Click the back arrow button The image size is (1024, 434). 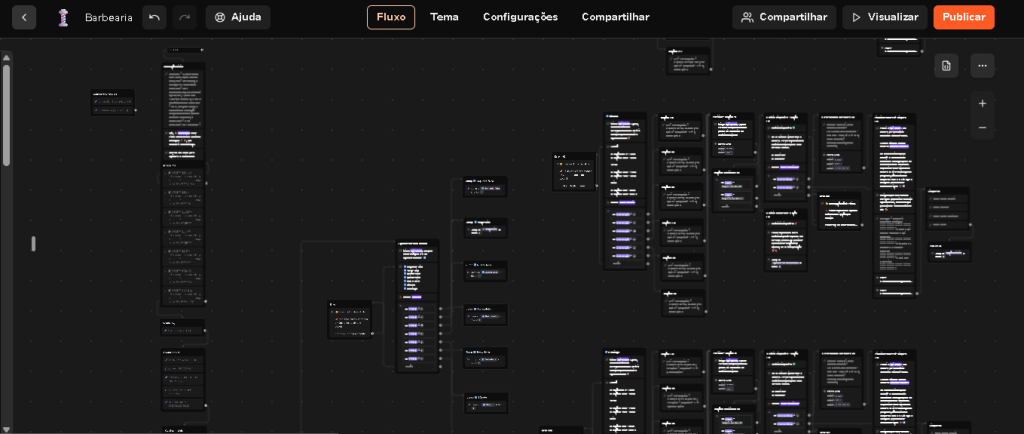coord(24,17)
